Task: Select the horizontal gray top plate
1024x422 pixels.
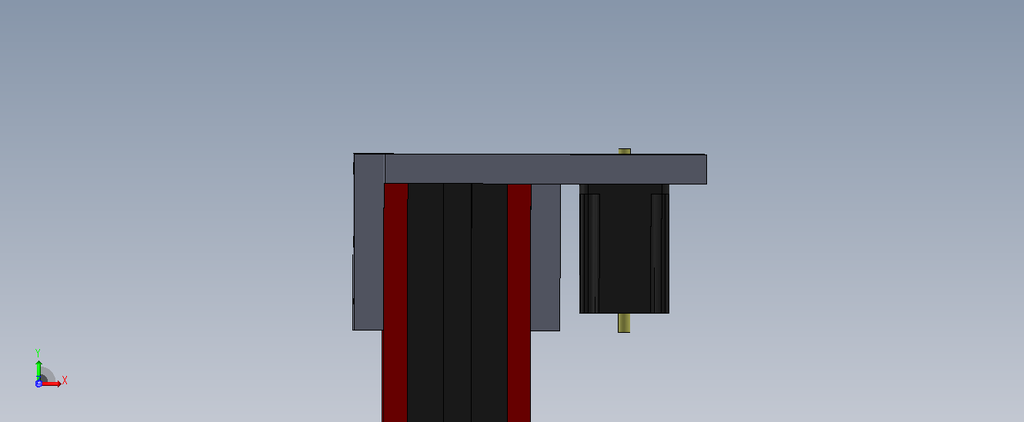Action: point(545,168)
